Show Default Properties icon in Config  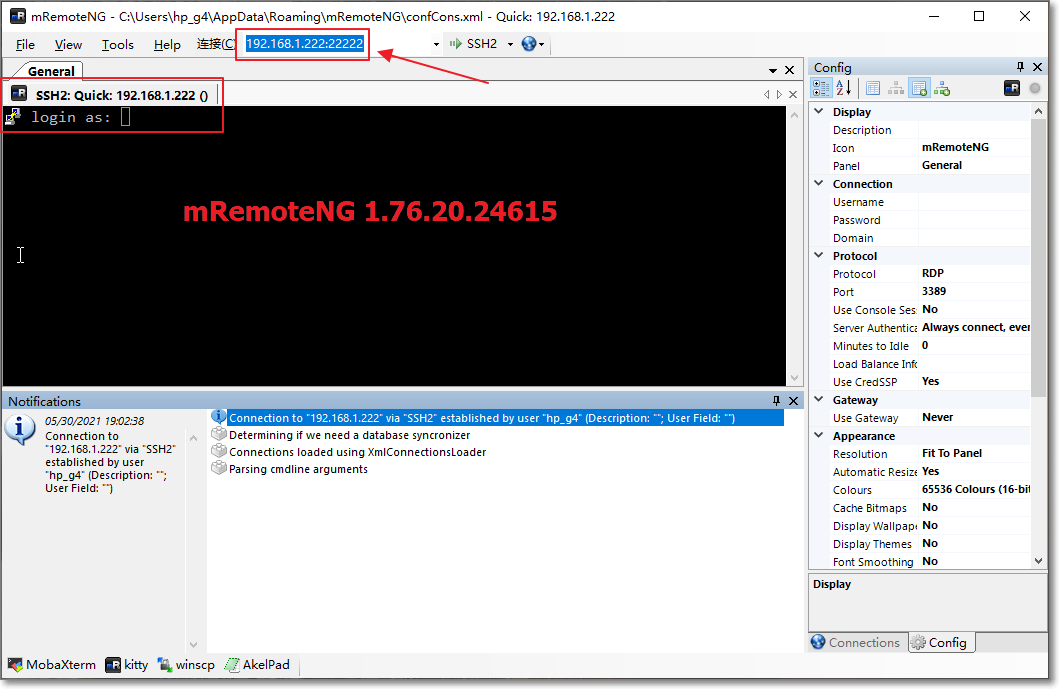[x=919, y=88]
